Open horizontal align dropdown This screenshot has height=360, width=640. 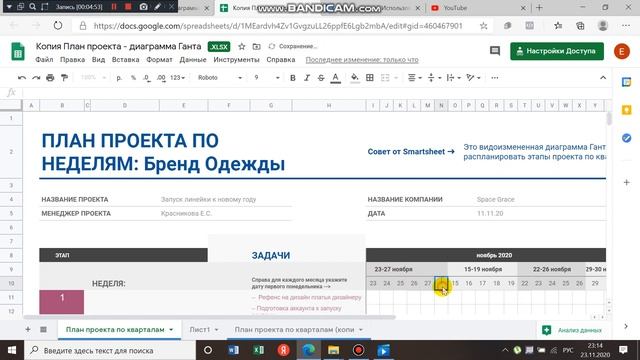point(415,78)
